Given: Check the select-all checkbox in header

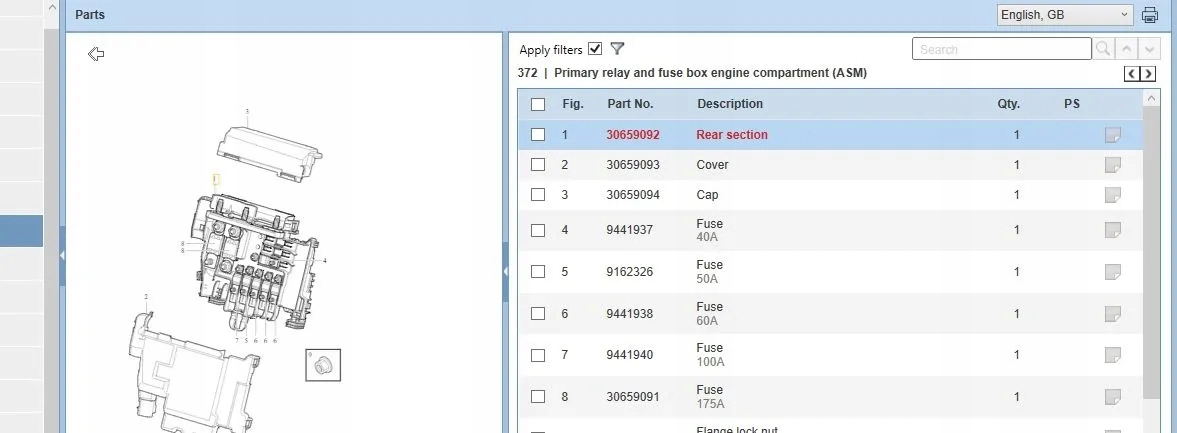Looking at the screenshot, I should tap(538, 104).
